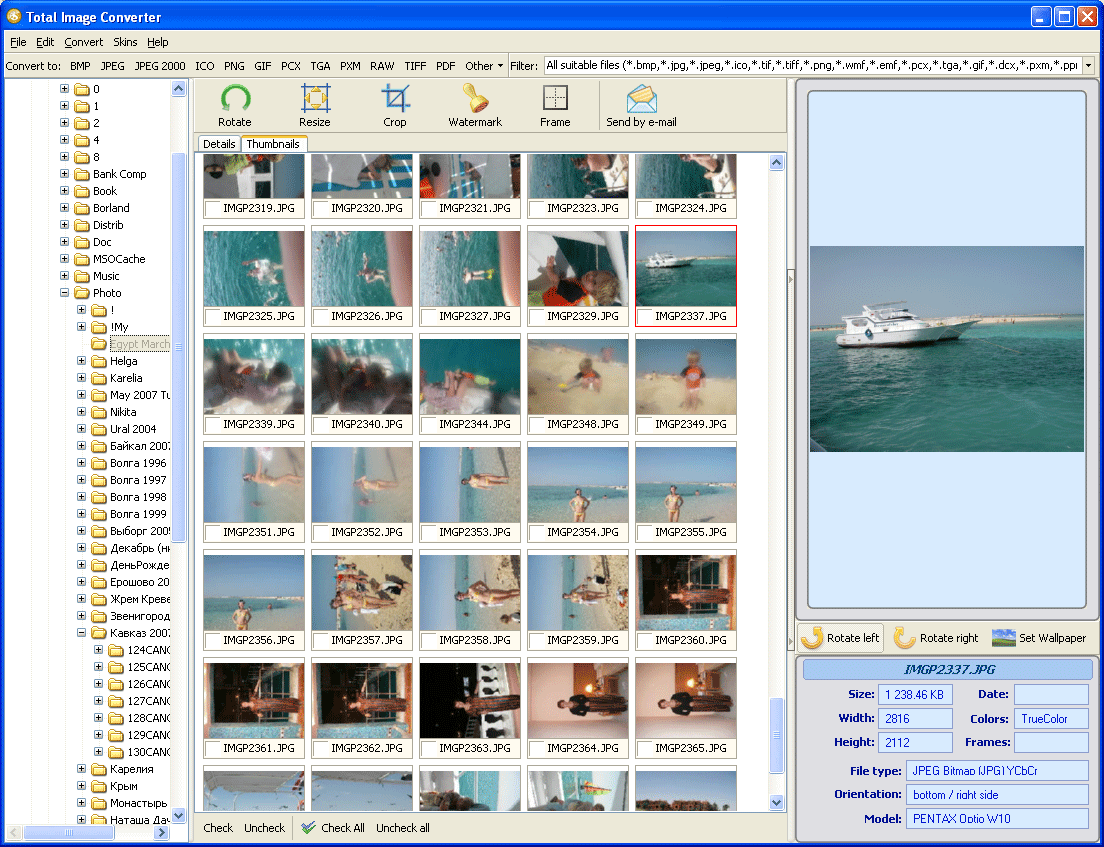Screen dimensions: 1104x847
Task: Collapse the Photo folder tree node
Action: click(65, 293)
